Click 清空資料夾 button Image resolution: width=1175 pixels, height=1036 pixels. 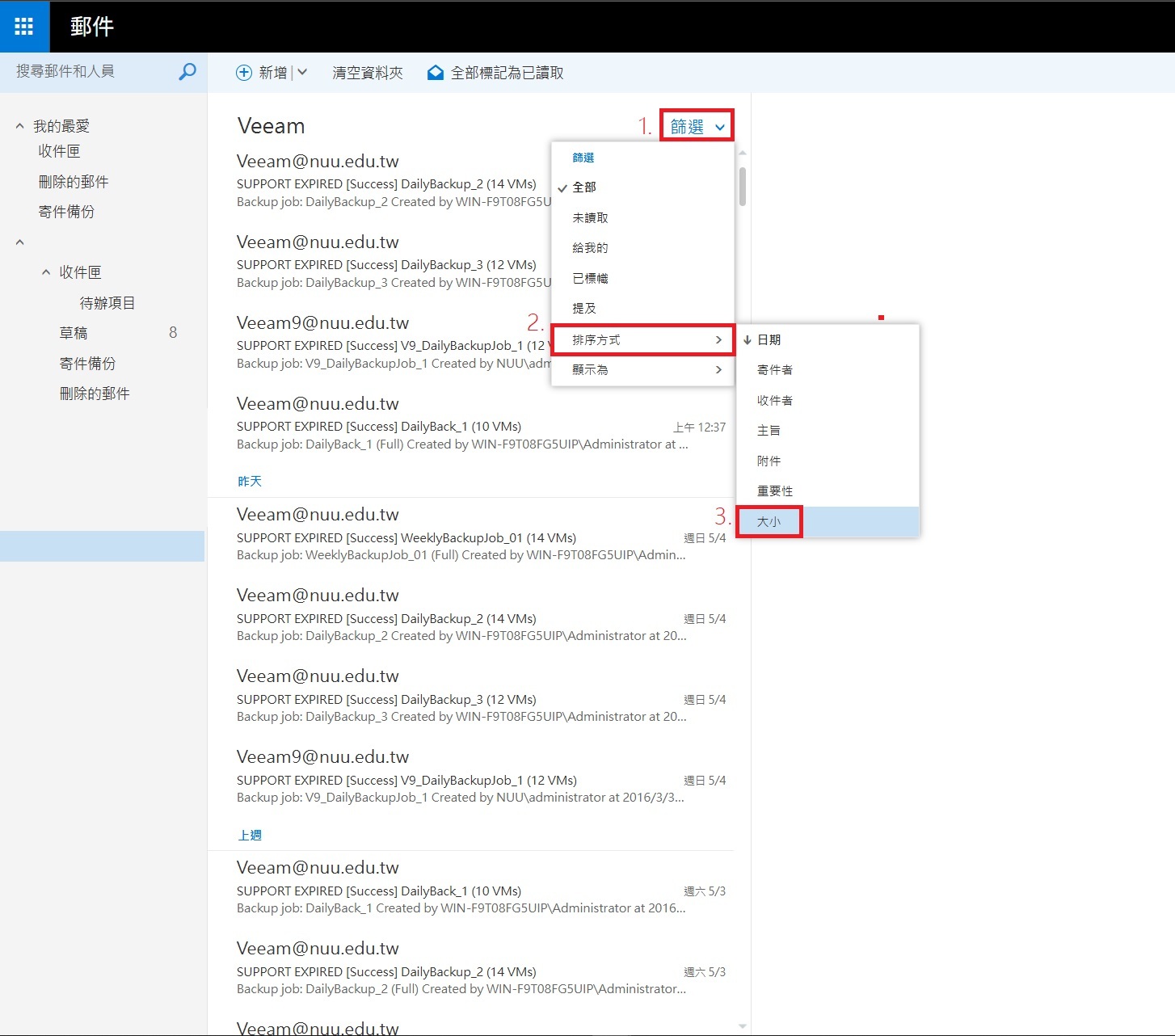(x=368, y=73)
